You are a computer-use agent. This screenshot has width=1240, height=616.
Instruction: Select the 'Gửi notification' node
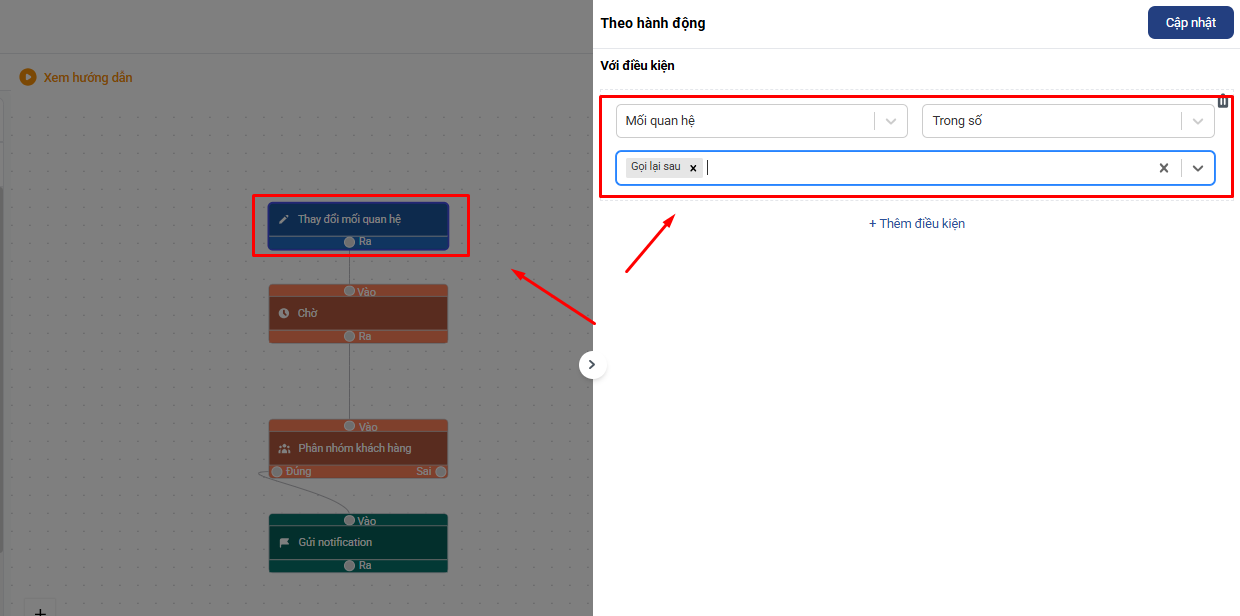(358, 542)
